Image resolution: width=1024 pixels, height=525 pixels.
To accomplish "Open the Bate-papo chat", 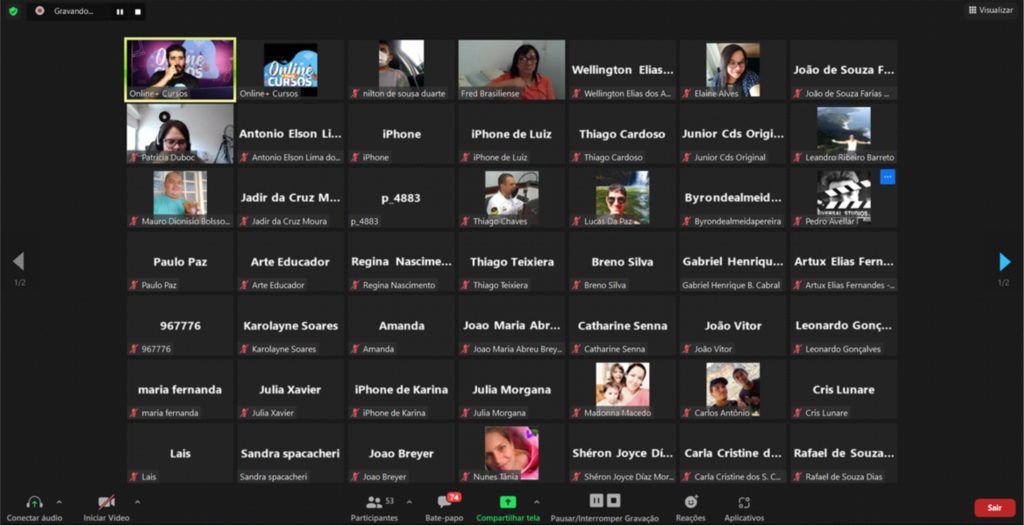I will tap(445, 502).
